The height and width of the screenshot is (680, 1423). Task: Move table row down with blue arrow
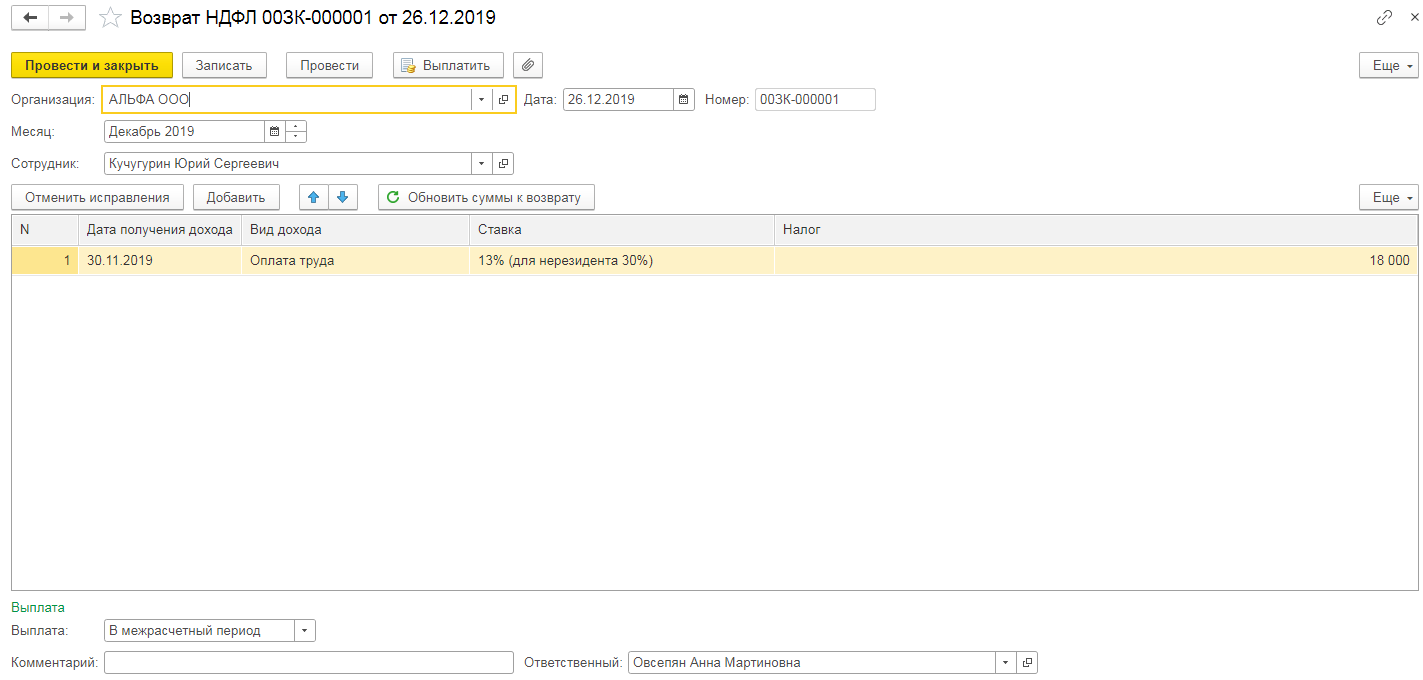click(342, 197)
